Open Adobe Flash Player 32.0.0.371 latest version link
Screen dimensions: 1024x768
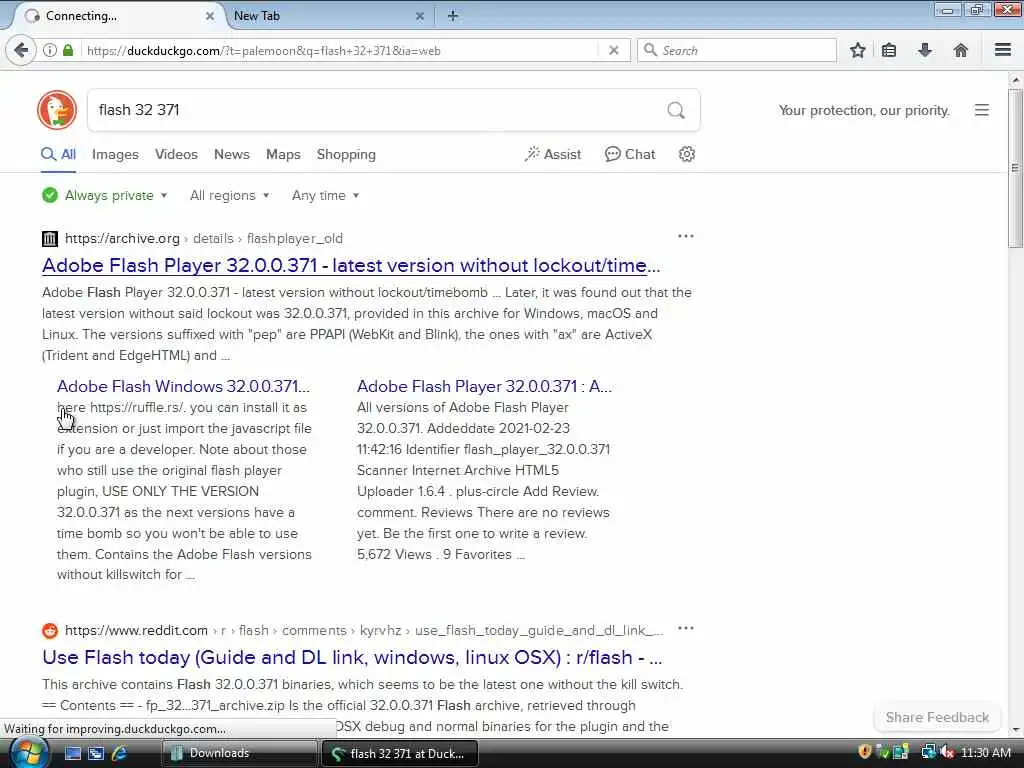[x=351, y=266]
